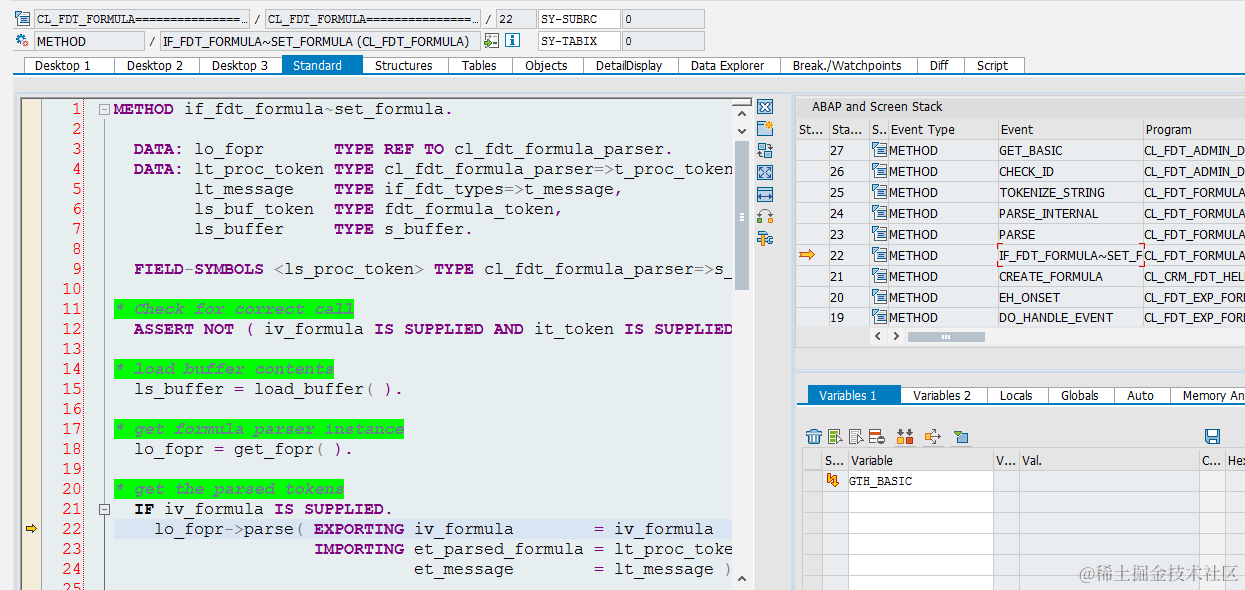Click the program list icon at top-left header

point(22,19)
